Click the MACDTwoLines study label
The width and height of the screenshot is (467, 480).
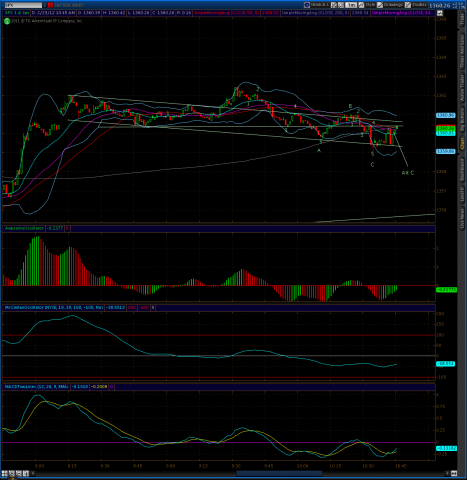coord(37,387)
